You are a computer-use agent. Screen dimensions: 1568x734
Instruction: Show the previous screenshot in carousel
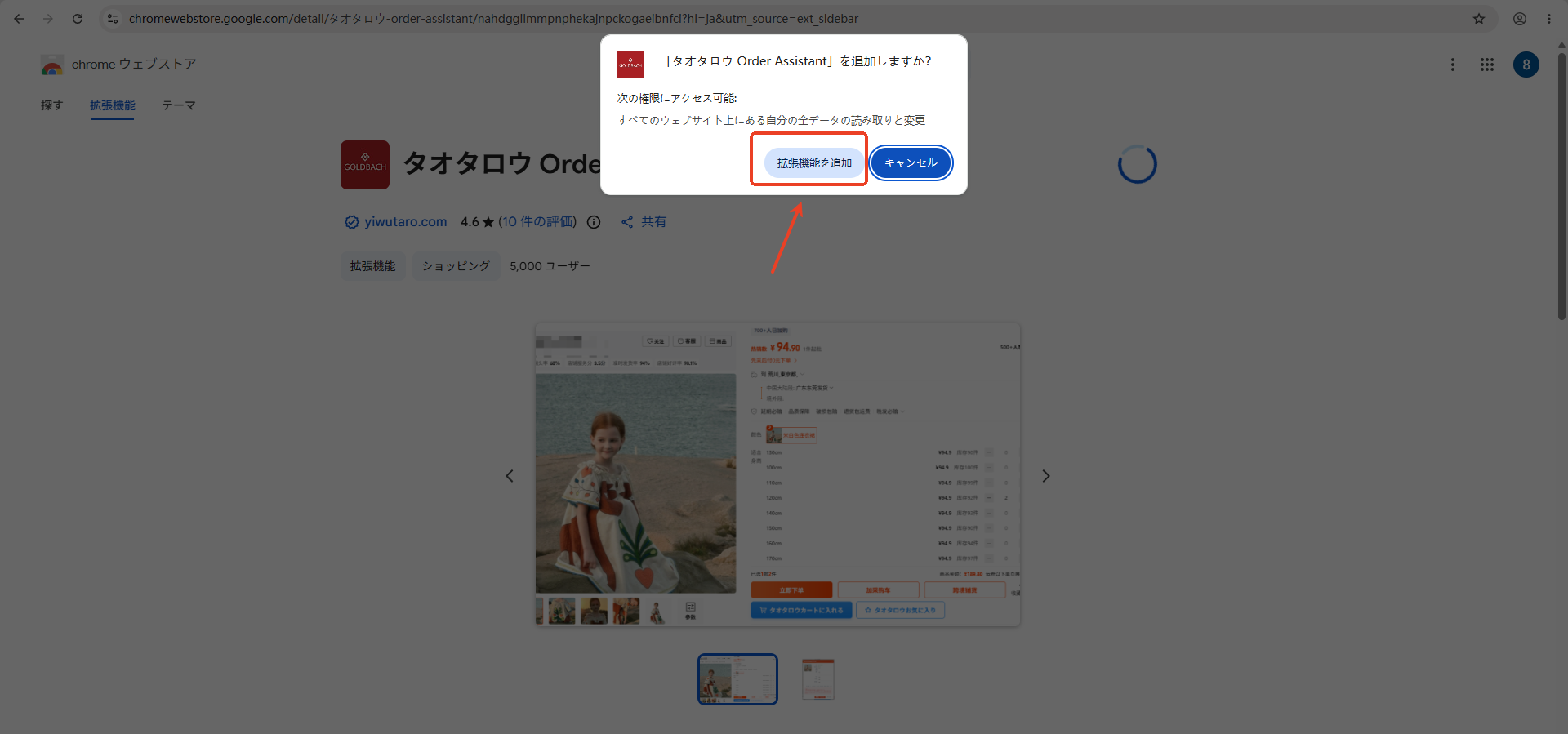(510, 476)
